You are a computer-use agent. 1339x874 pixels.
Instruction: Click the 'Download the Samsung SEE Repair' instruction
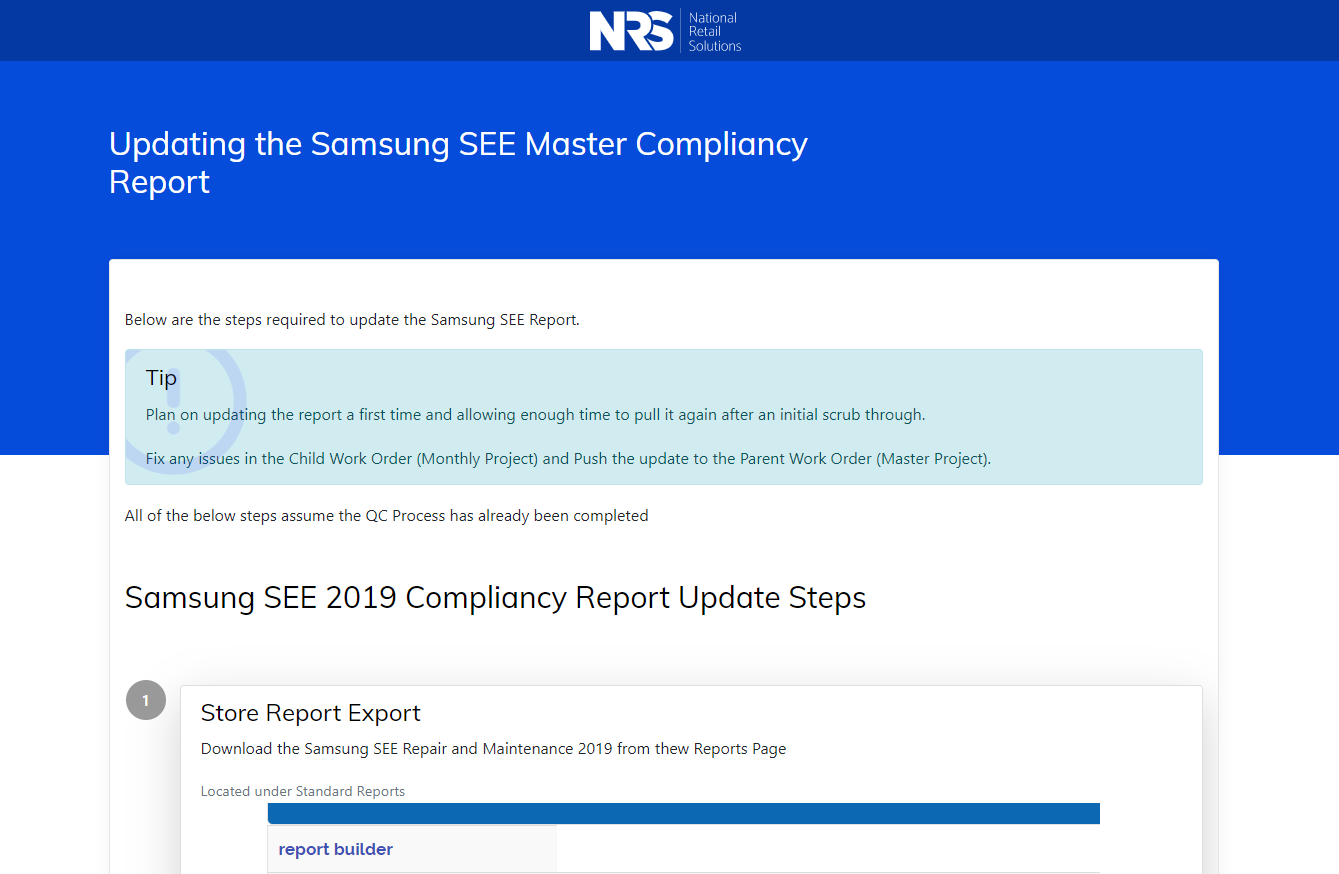pyautogui.click(x=493, y=748)
